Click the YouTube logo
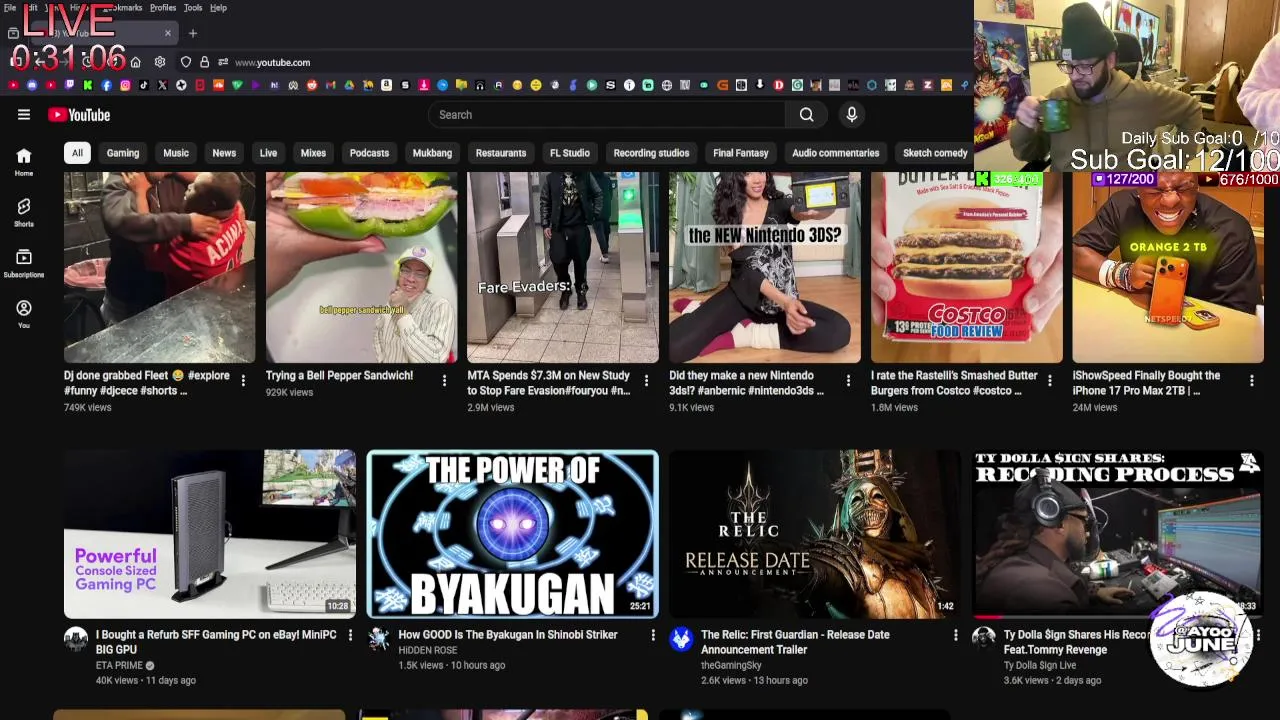 coord(79,115)
